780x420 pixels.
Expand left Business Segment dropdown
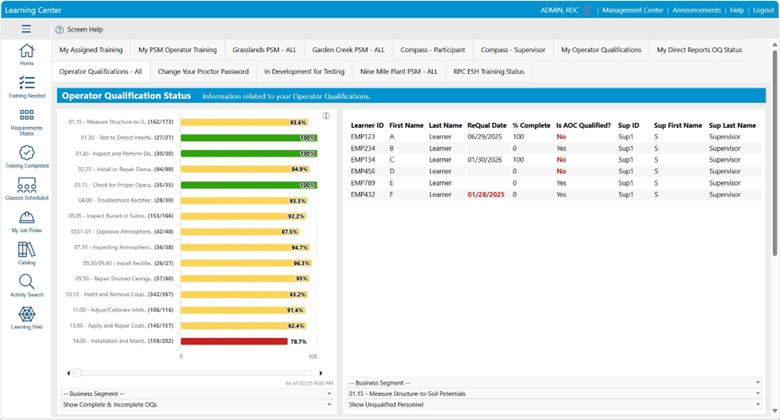tap(196, 393)
